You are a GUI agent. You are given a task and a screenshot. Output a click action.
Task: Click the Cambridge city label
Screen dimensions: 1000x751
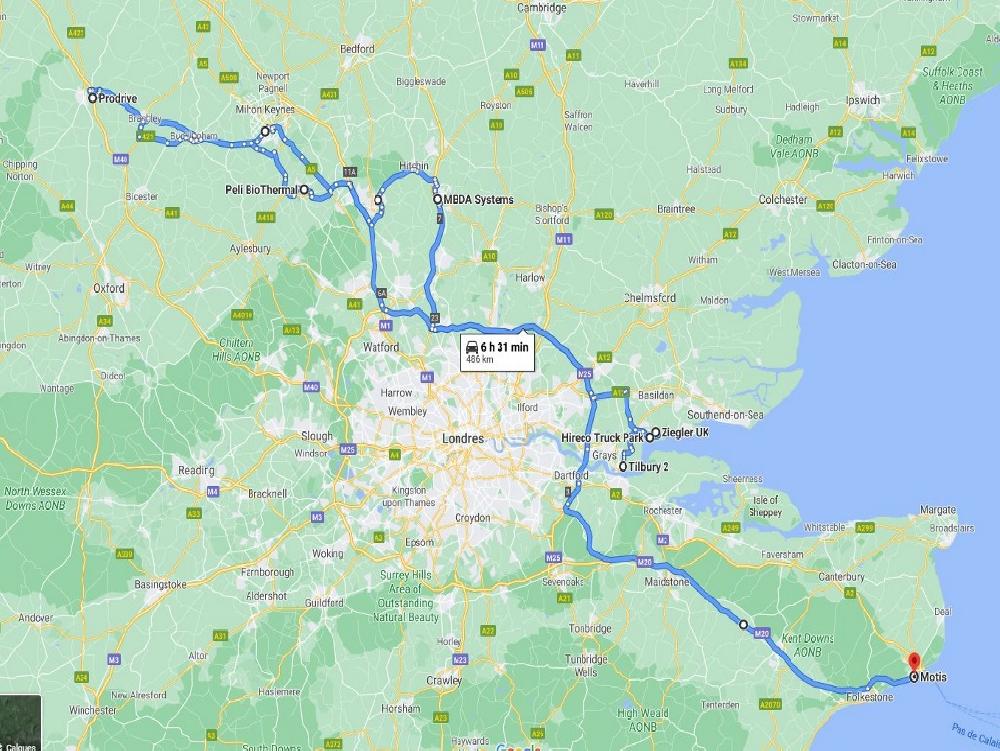point(541,8)
